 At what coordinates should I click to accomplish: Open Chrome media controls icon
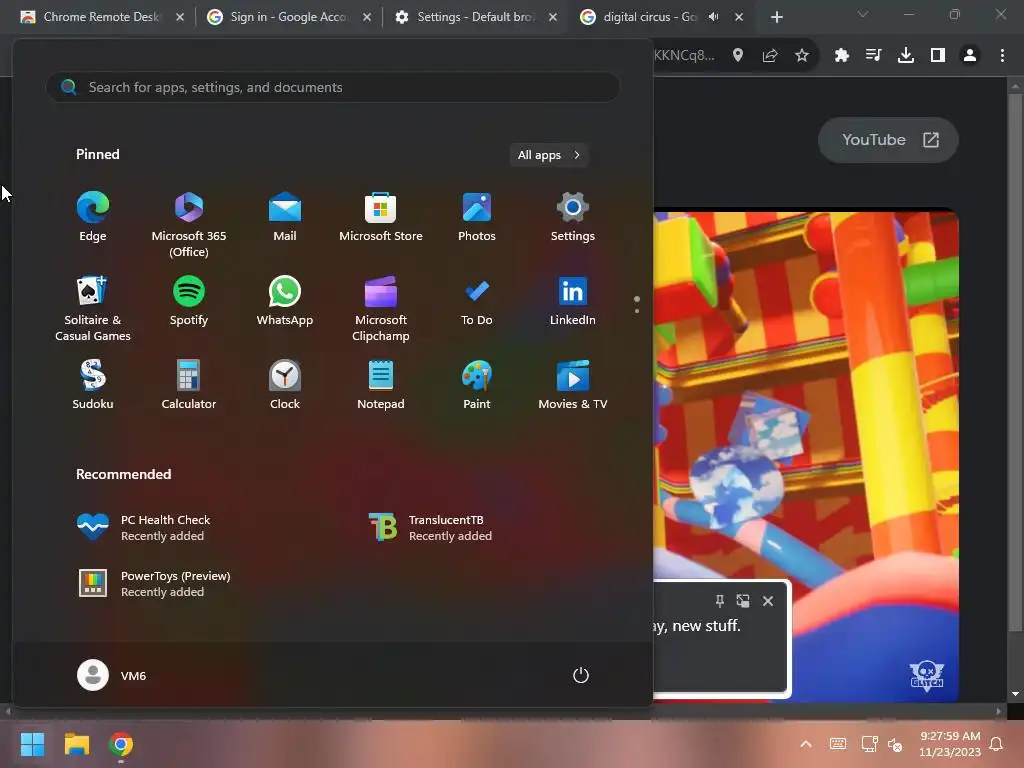[874, 56]
